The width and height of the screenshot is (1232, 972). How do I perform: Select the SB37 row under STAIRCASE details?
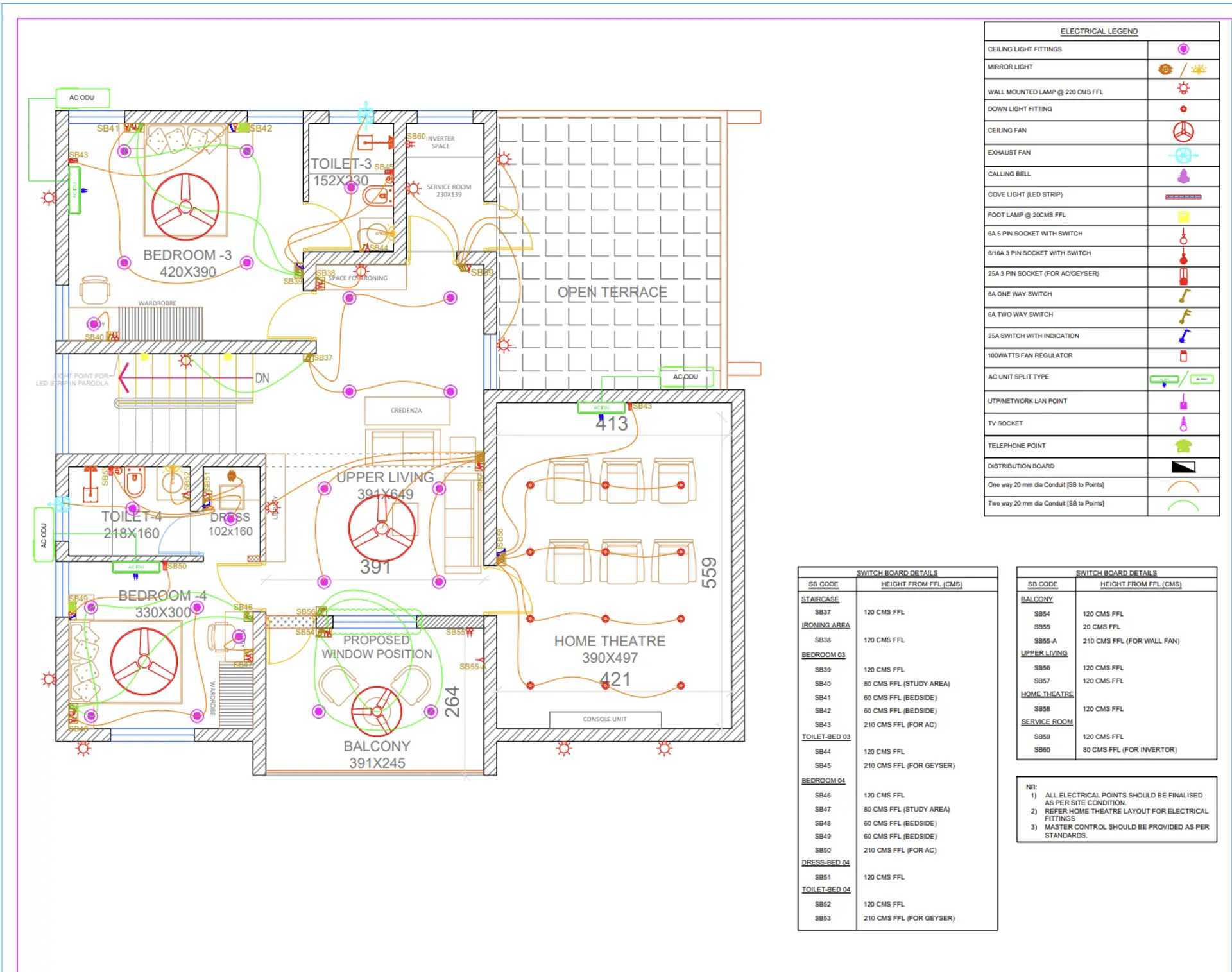tap(823, 612)
